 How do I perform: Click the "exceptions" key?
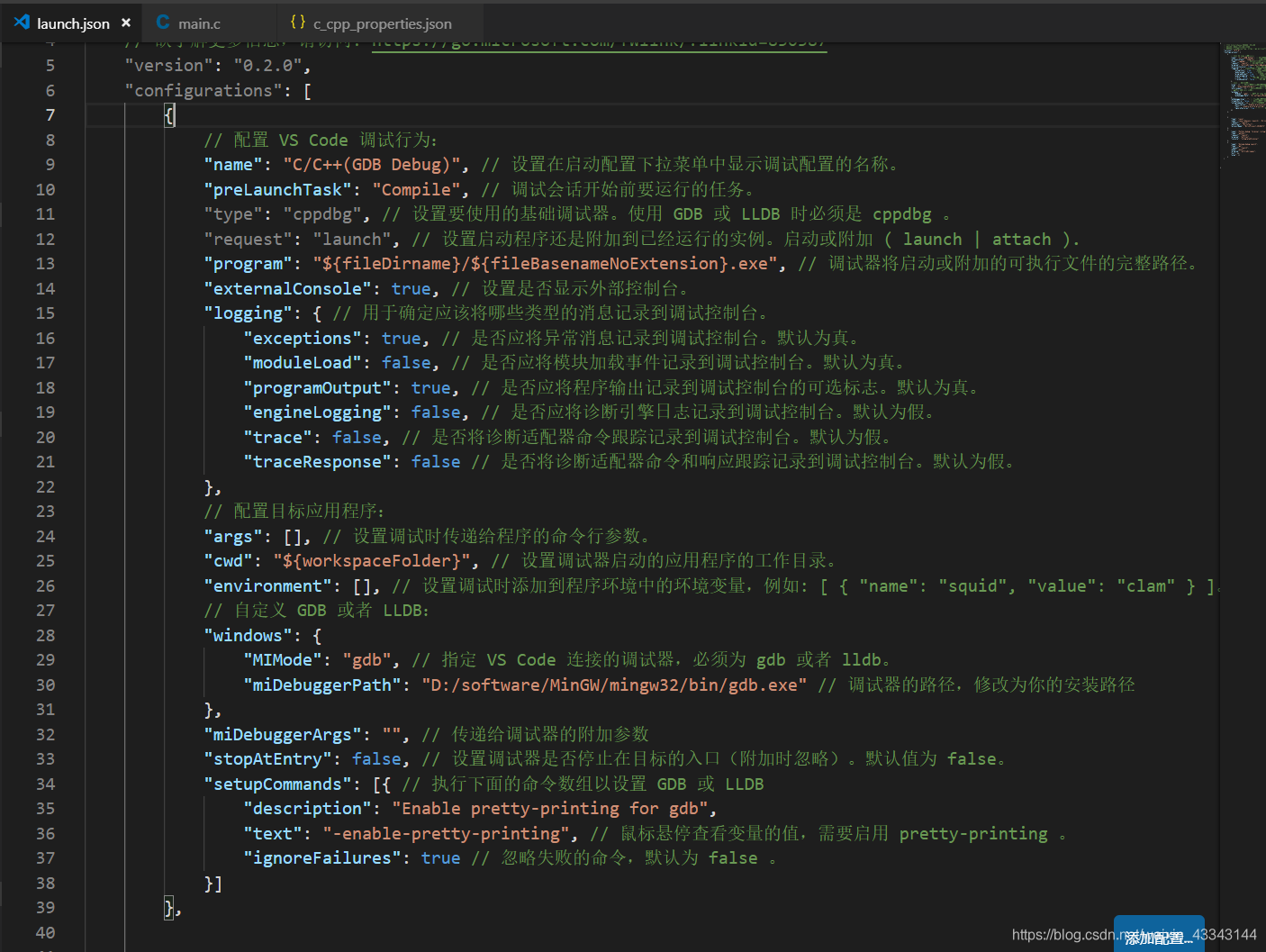(x=303, y=339)
